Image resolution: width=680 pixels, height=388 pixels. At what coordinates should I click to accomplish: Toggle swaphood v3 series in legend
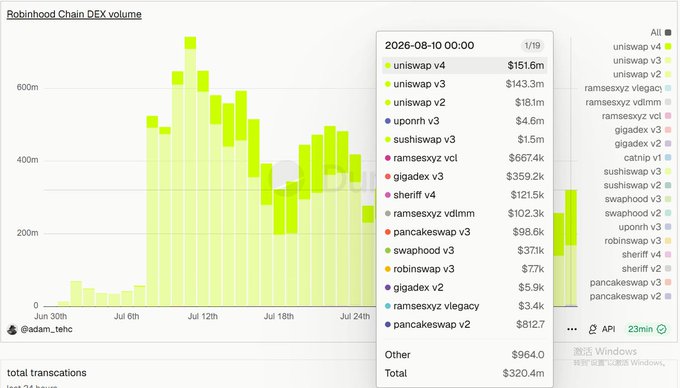[638, 199]
